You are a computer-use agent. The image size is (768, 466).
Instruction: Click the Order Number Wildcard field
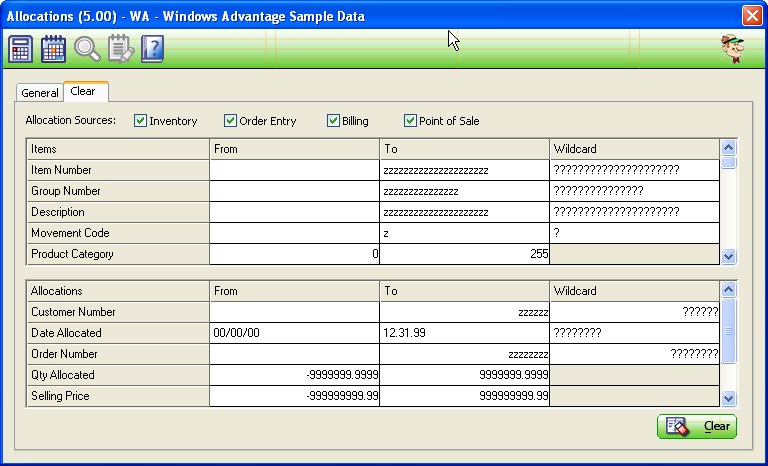634,354
